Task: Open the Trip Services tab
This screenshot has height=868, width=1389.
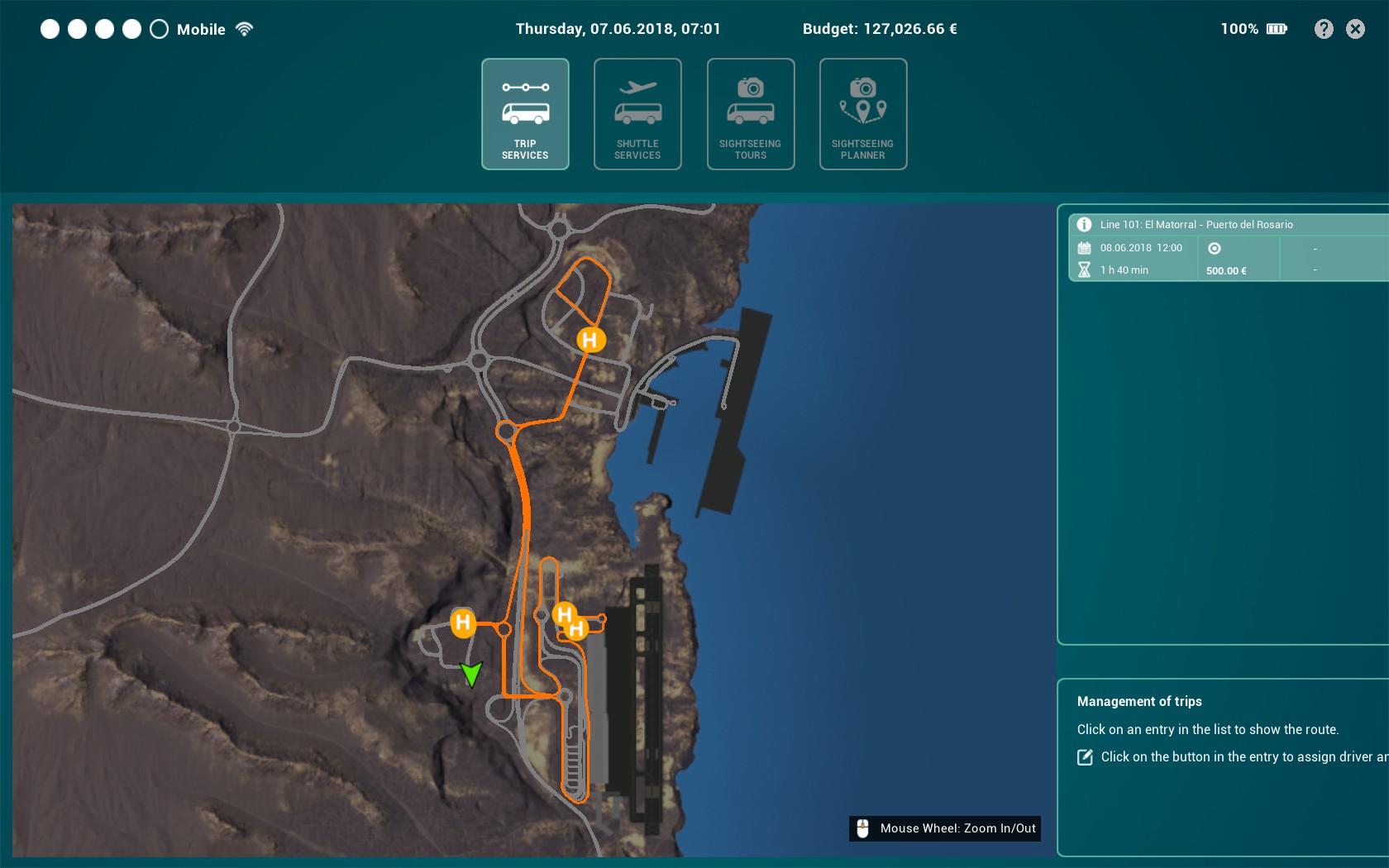Action: [x=525, y=114]
